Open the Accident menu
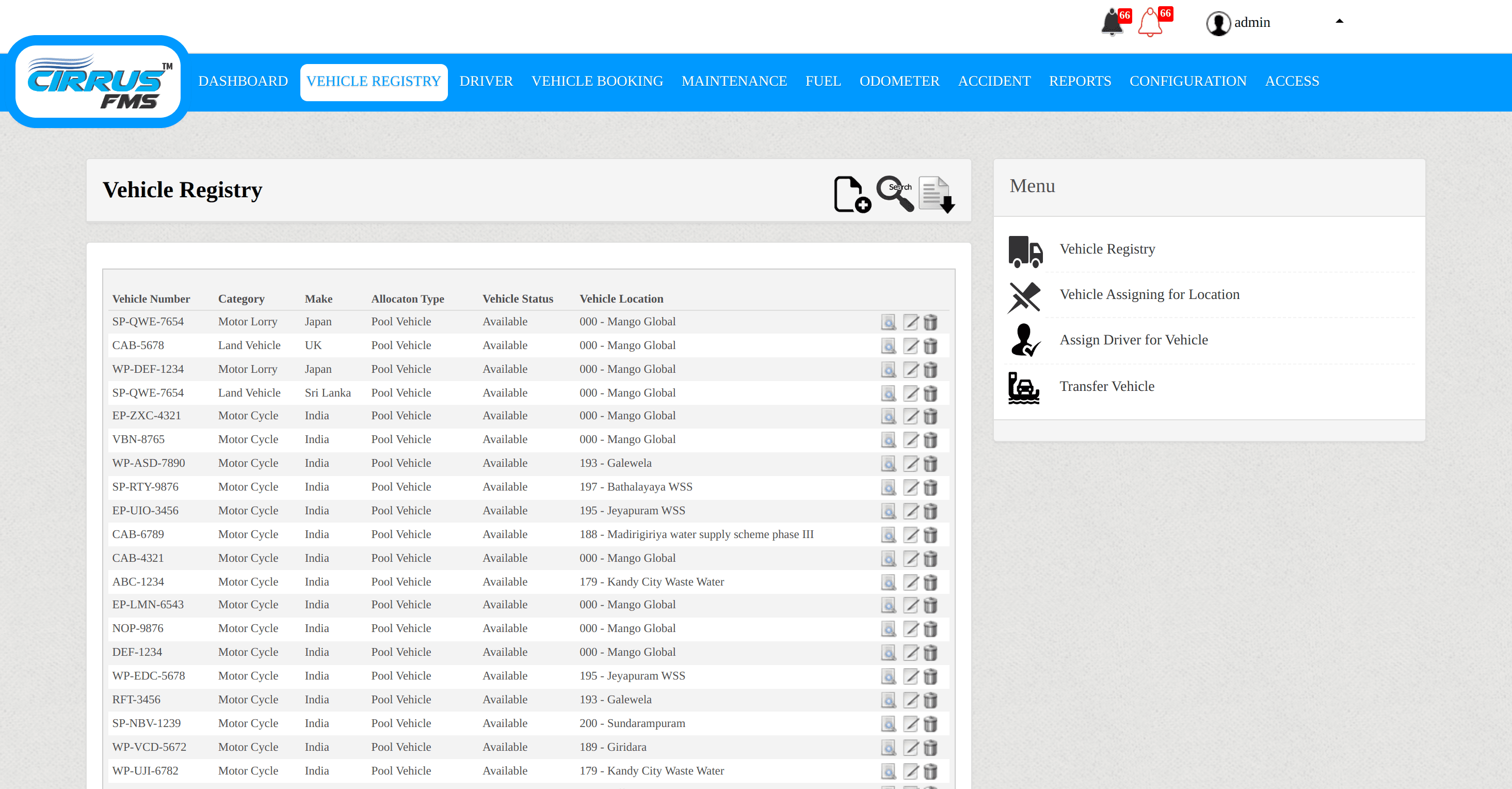This screenshot has width=1512, height=789. click(x=994, y=81)
